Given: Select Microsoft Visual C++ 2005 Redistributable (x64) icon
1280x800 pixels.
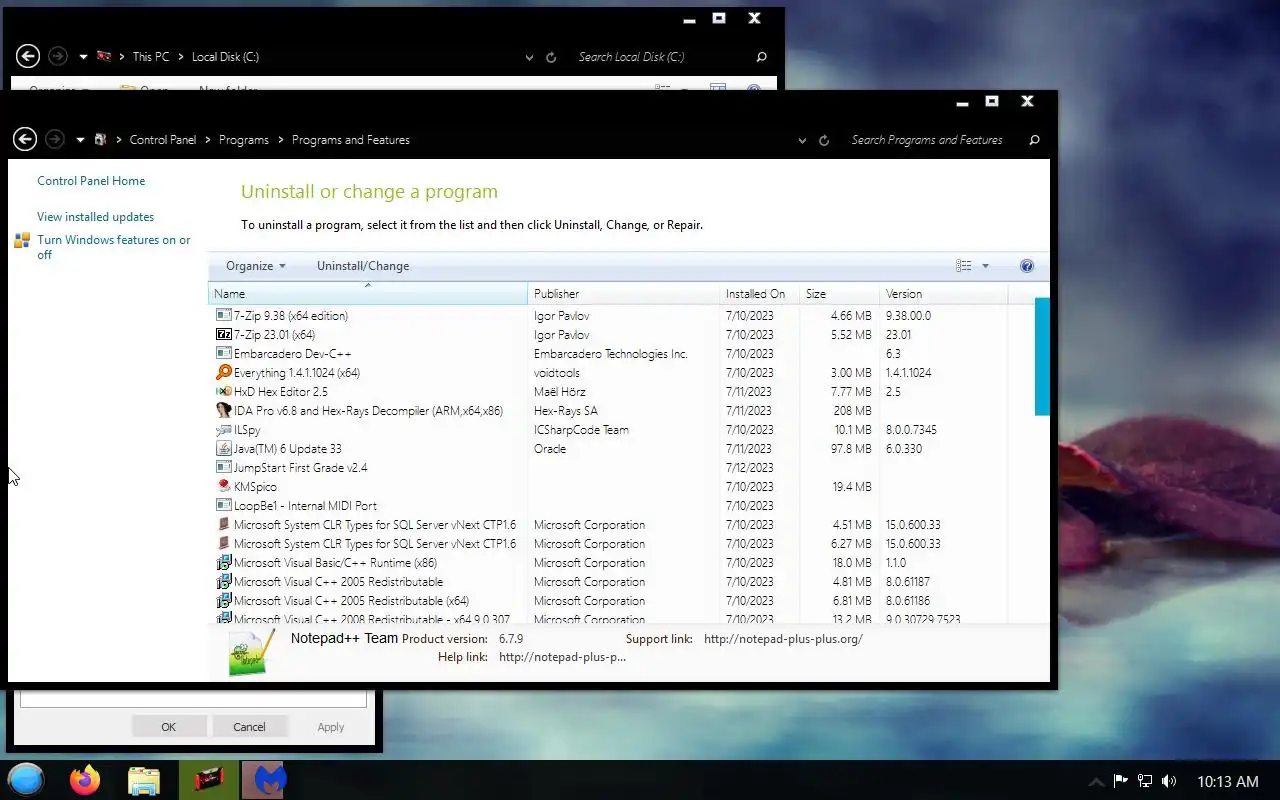Looking at the screenshot, I should click(x=224, y=600).
